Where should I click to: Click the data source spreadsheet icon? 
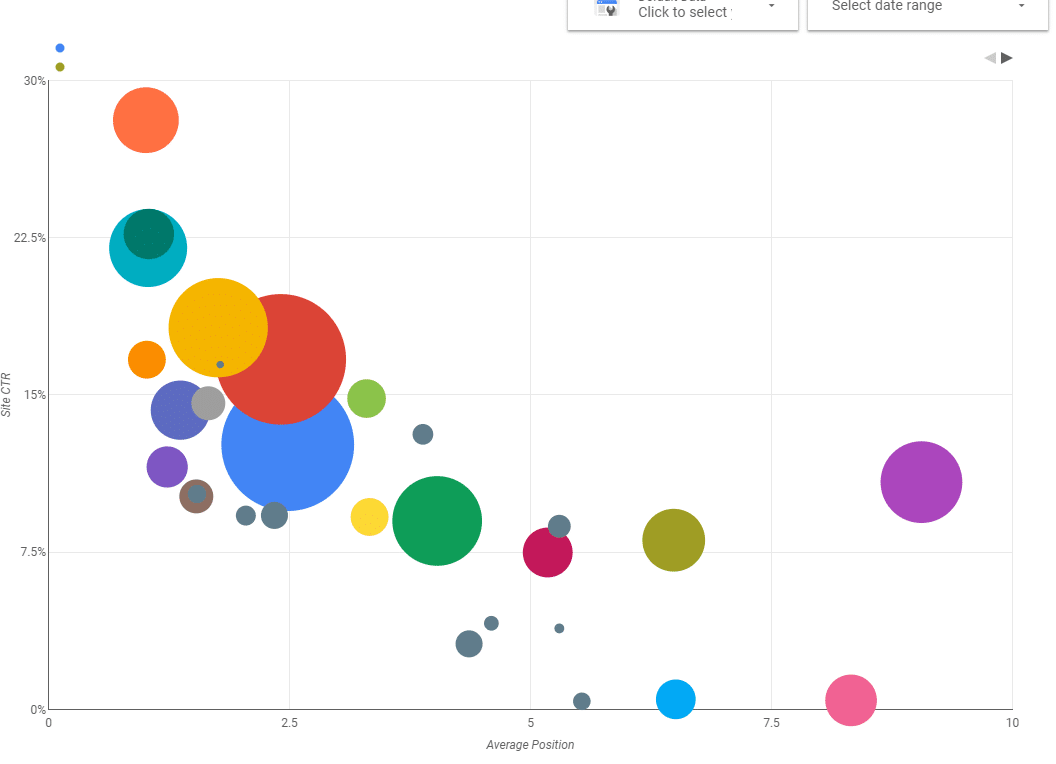(x=606, y=7)
